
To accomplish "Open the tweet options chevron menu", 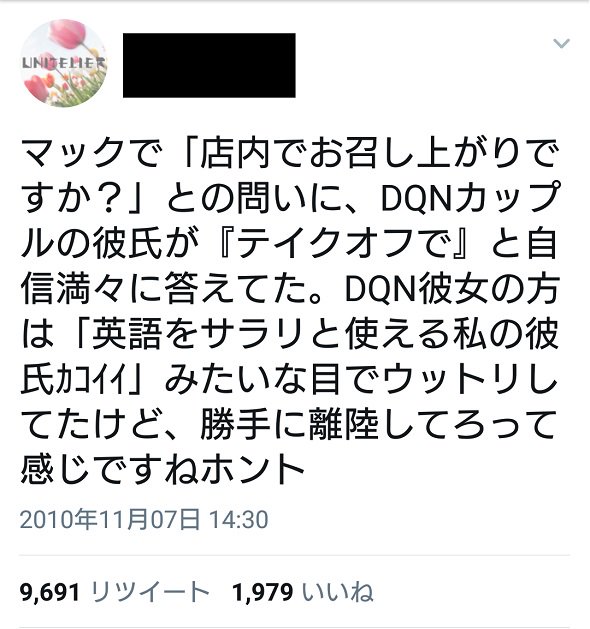I will click(x=561, y=43).
